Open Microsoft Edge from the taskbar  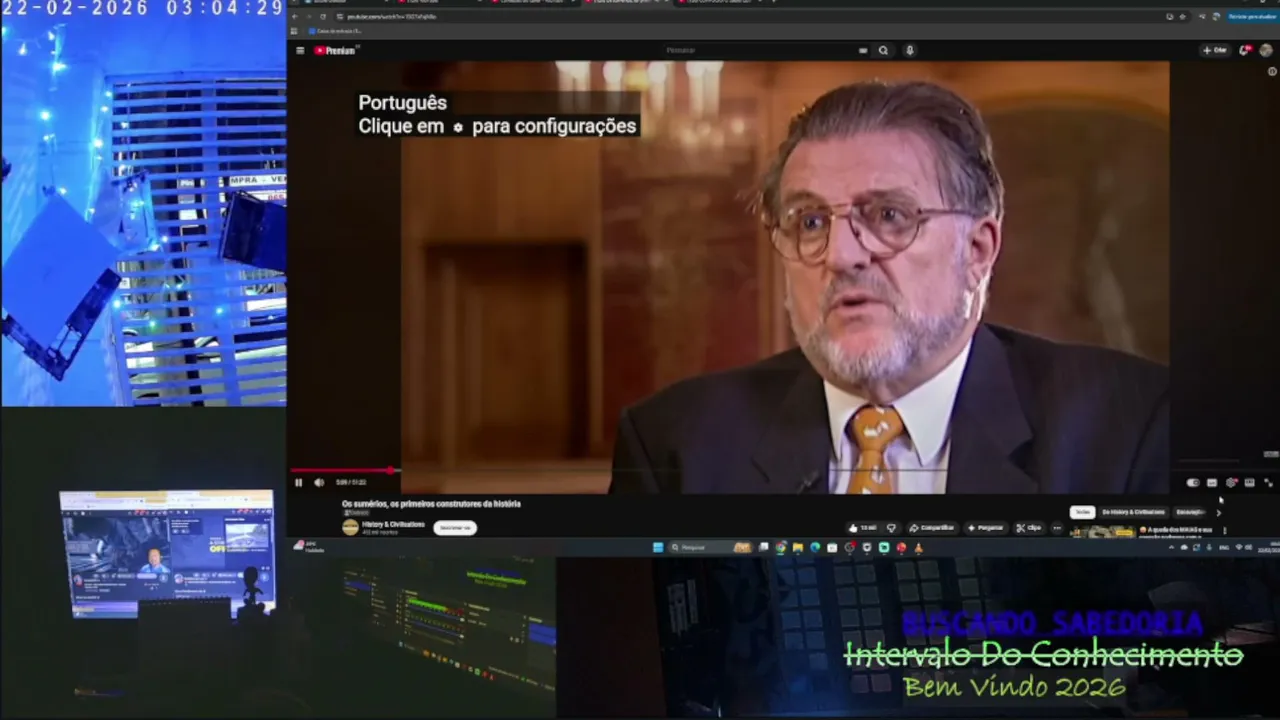click(x=815, y=547)
